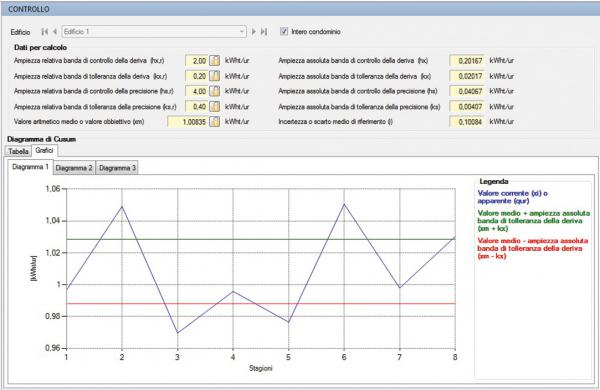Click the chart peak at station 2
This screenshot has width=600, height=390.
click(122, 207)
